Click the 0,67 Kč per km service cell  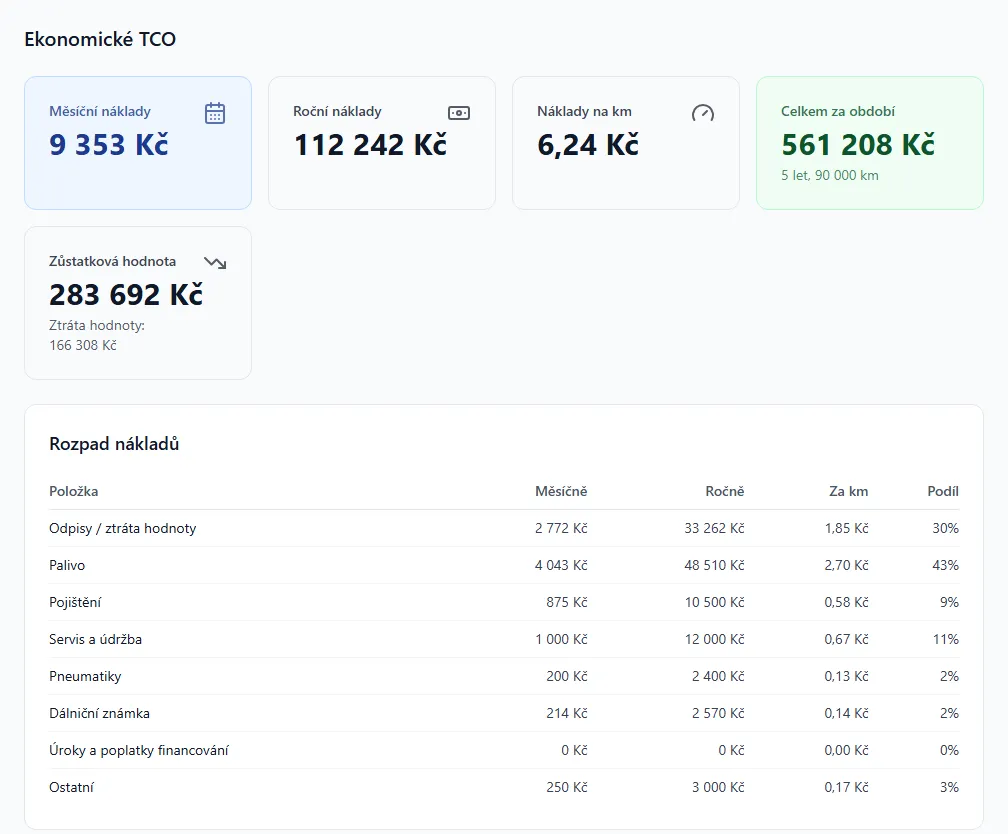846,639
